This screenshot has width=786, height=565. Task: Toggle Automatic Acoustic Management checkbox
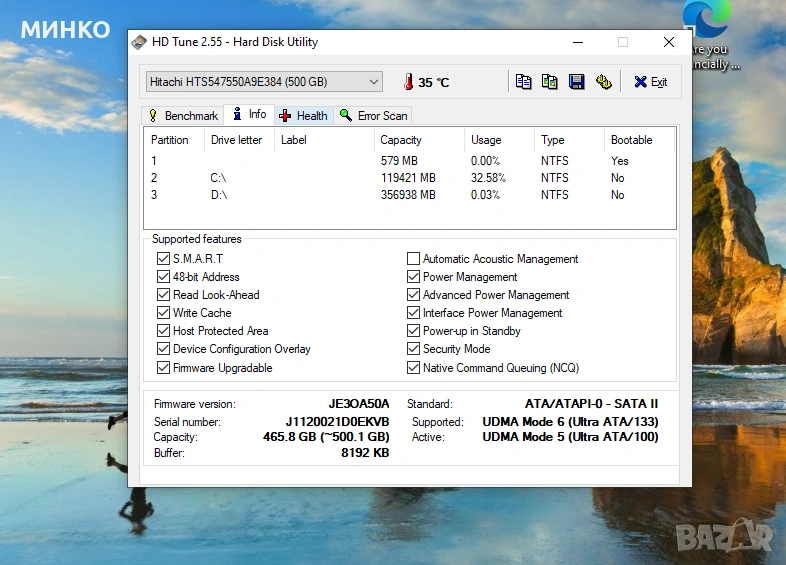pos(413,259)
